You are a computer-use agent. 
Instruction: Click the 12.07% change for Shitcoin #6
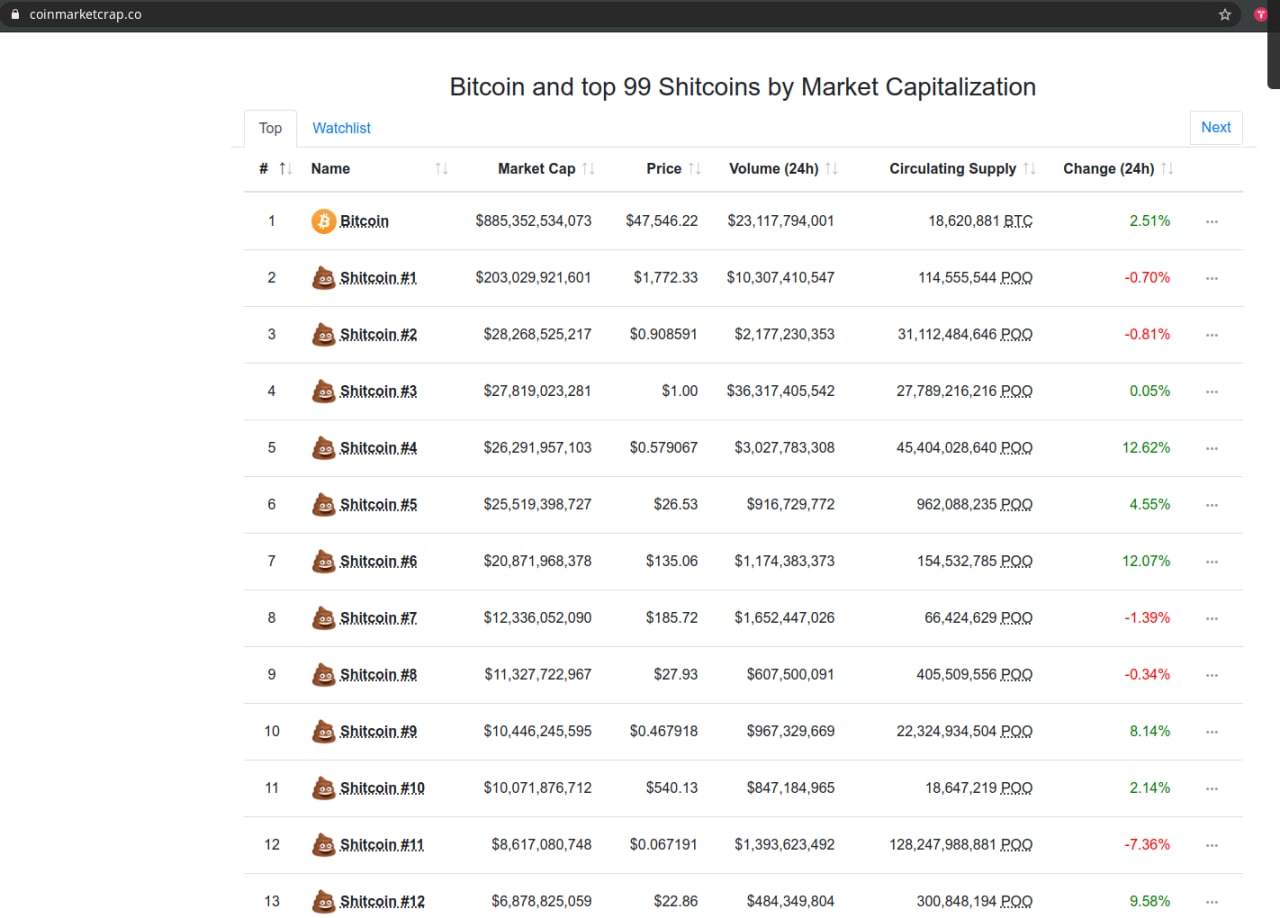(x=1146, y=561)
